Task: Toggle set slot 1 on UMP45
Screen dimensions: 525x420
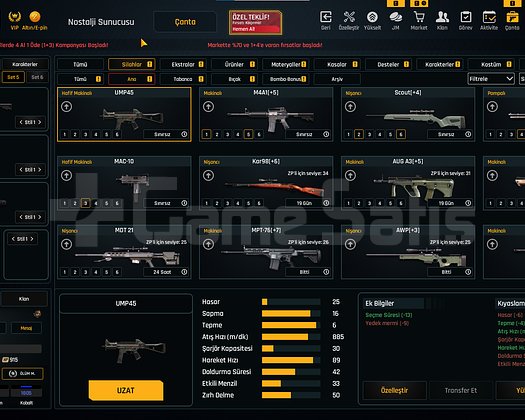Action: (x=65, y=134)
